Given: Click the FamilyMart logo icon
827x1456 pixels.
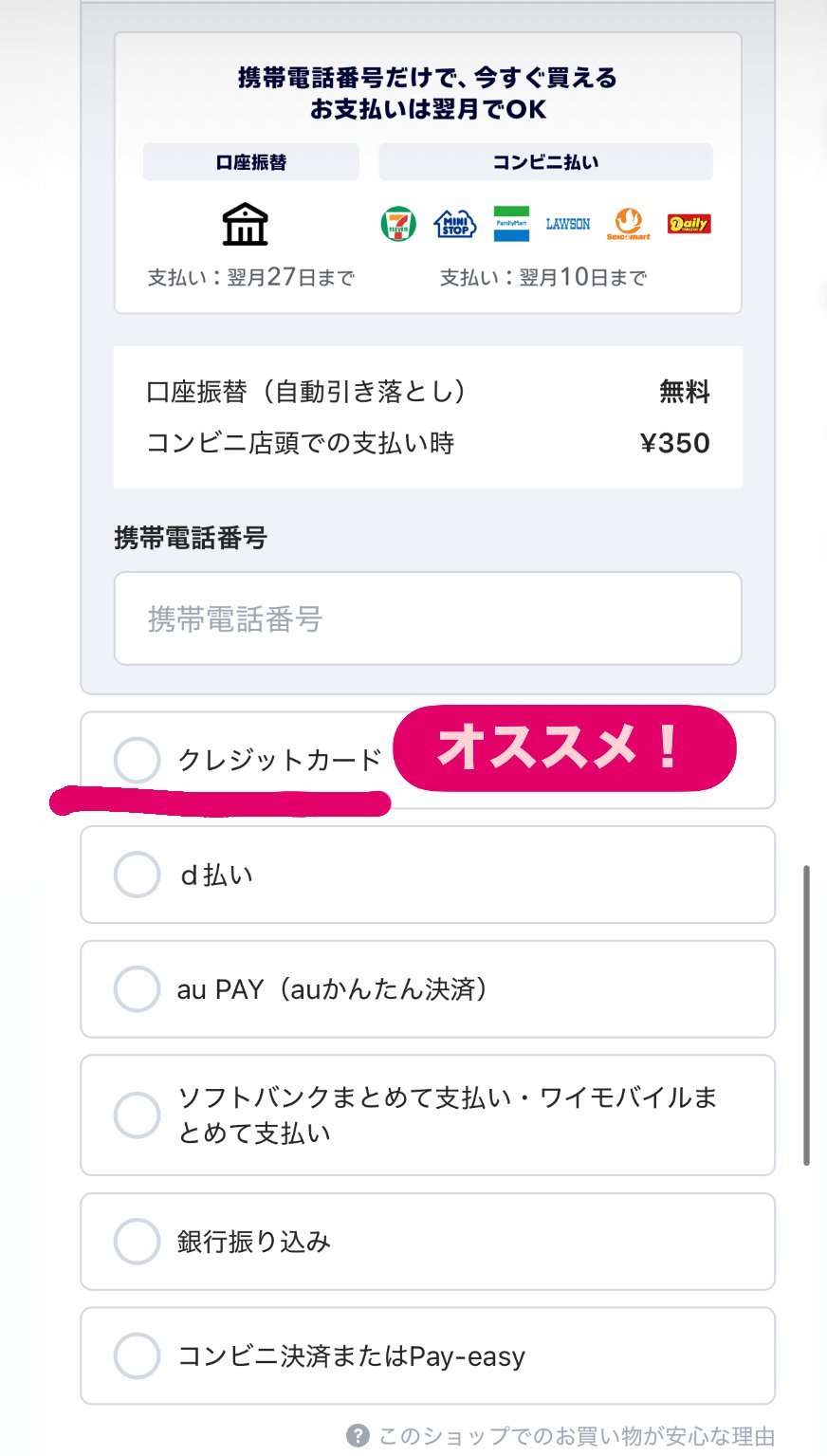Looking at the screenshot, I should pos(511,224).
